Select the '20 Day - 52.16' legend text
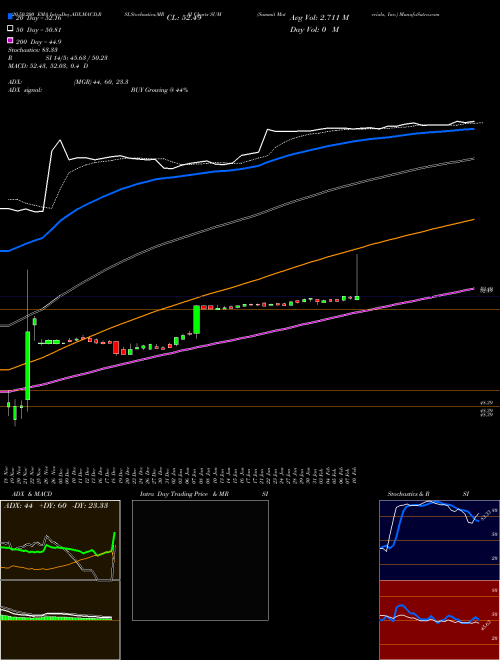This screenshot has width=500, height=660. [x=39, y=18]
